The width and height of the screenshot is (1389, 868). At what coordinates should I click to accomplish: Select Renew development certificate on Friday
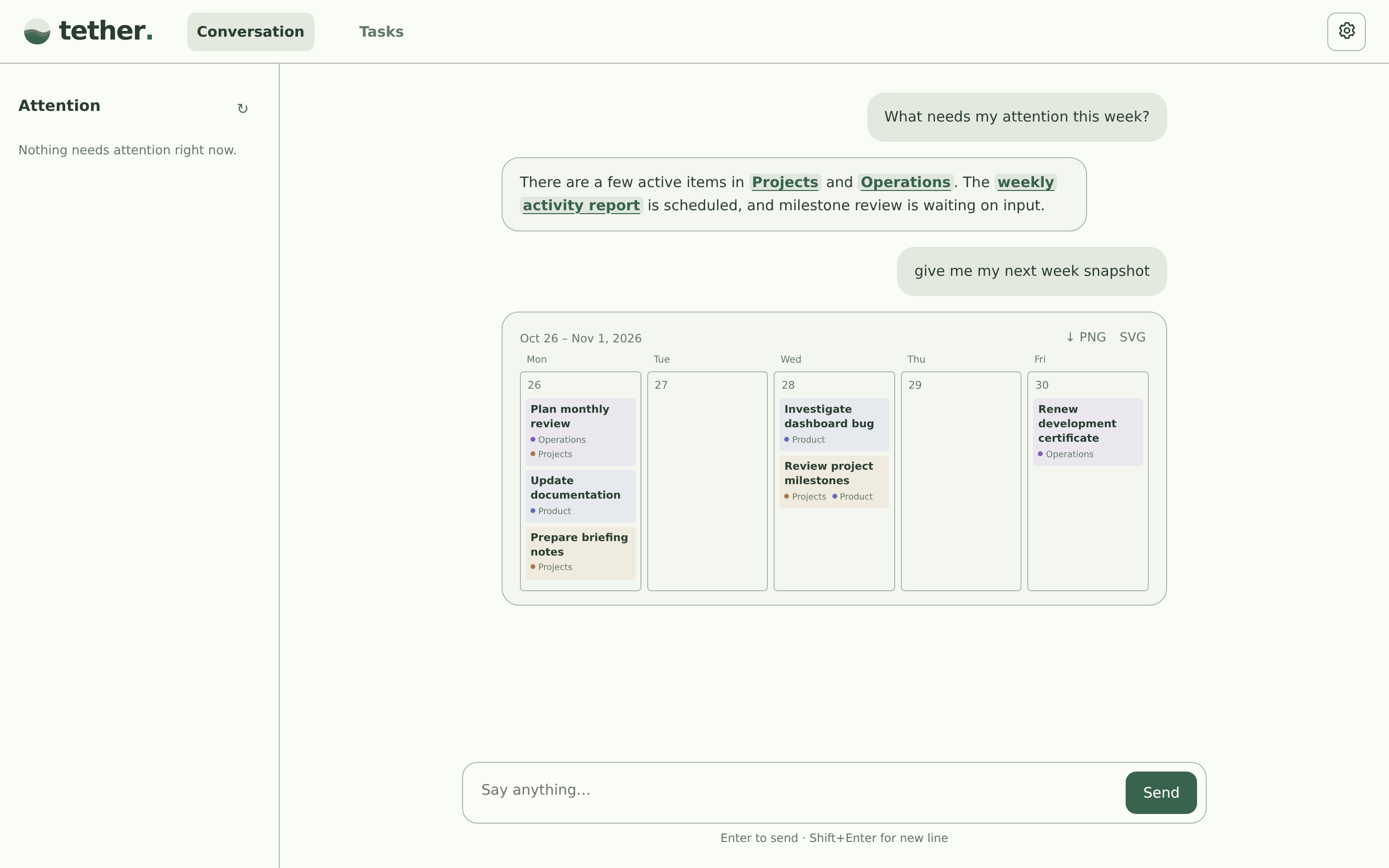click(1088, 432)
